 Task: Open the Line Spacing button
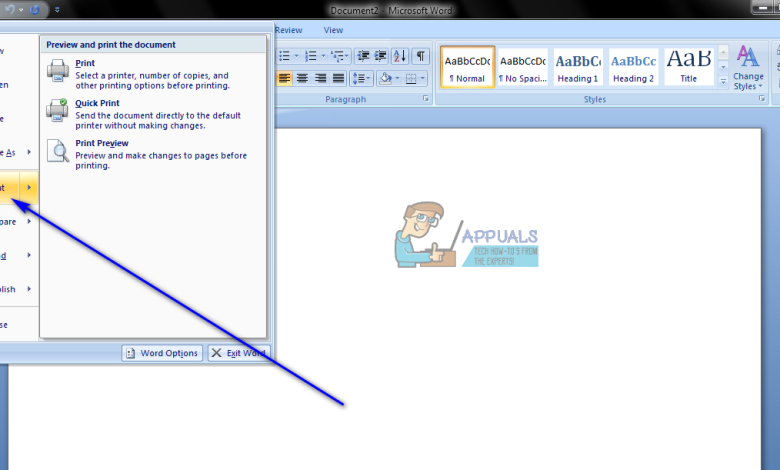pos(361,78)
